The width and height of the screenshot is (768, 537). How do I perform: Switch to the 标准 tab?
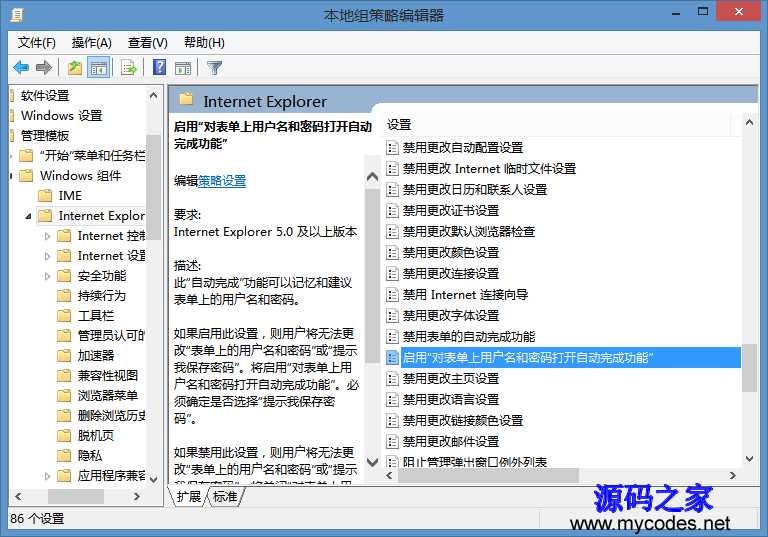(225, 496)
